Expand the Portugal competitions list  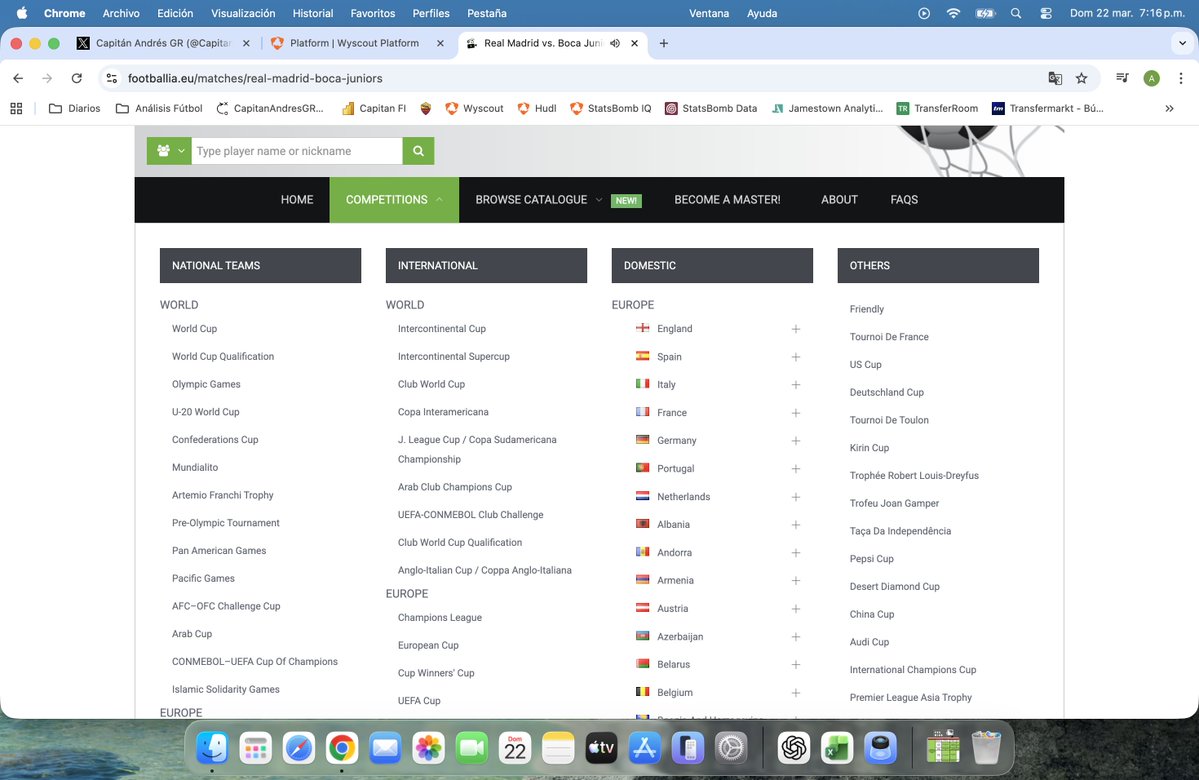pos(795,469)
